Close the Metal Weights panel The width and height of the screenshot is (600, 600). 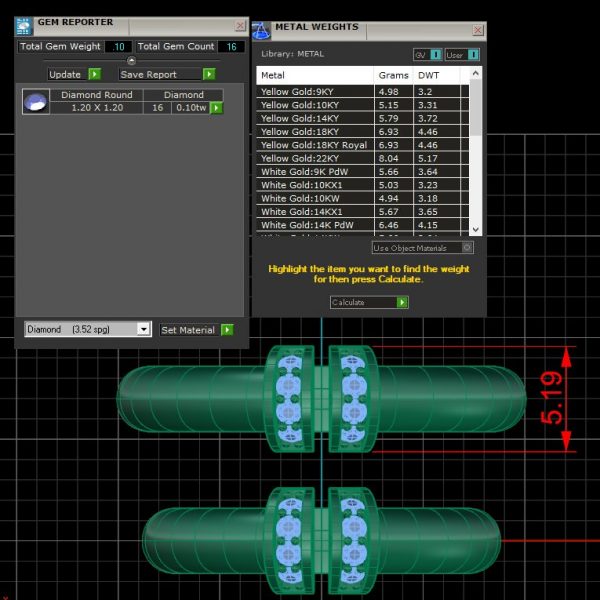[478, 30]
